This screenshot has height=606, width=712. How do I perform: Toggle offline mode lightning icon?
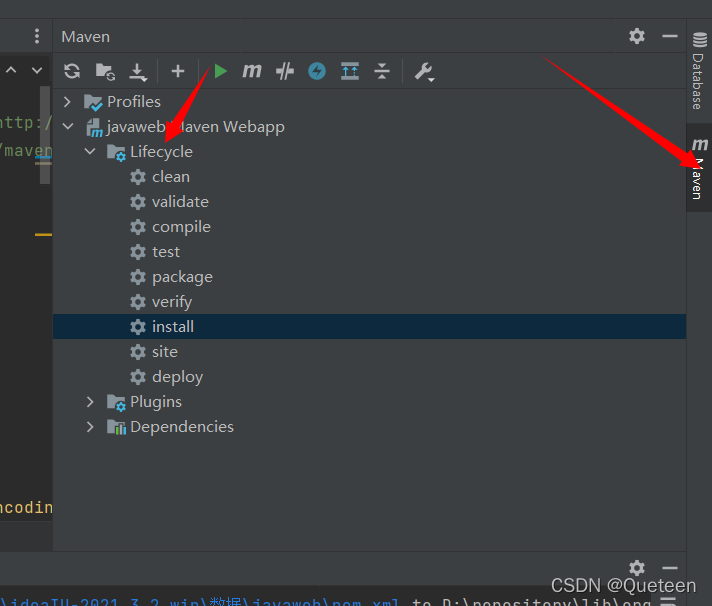[x=317, y=71]
